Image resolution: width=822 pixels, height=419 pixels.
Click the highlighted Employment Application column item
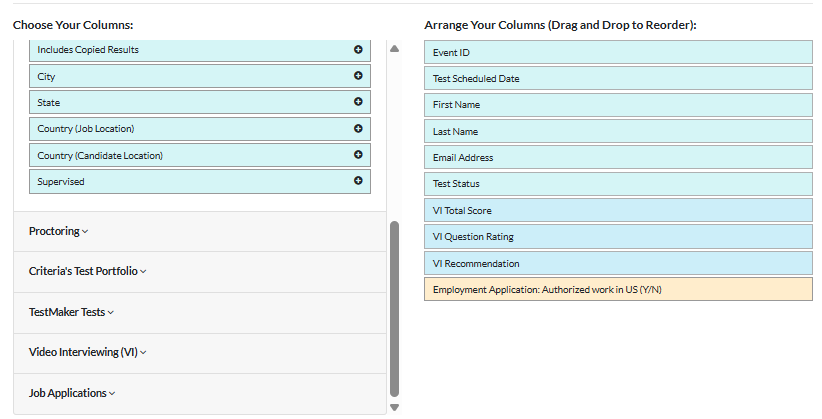click(618, 290)
